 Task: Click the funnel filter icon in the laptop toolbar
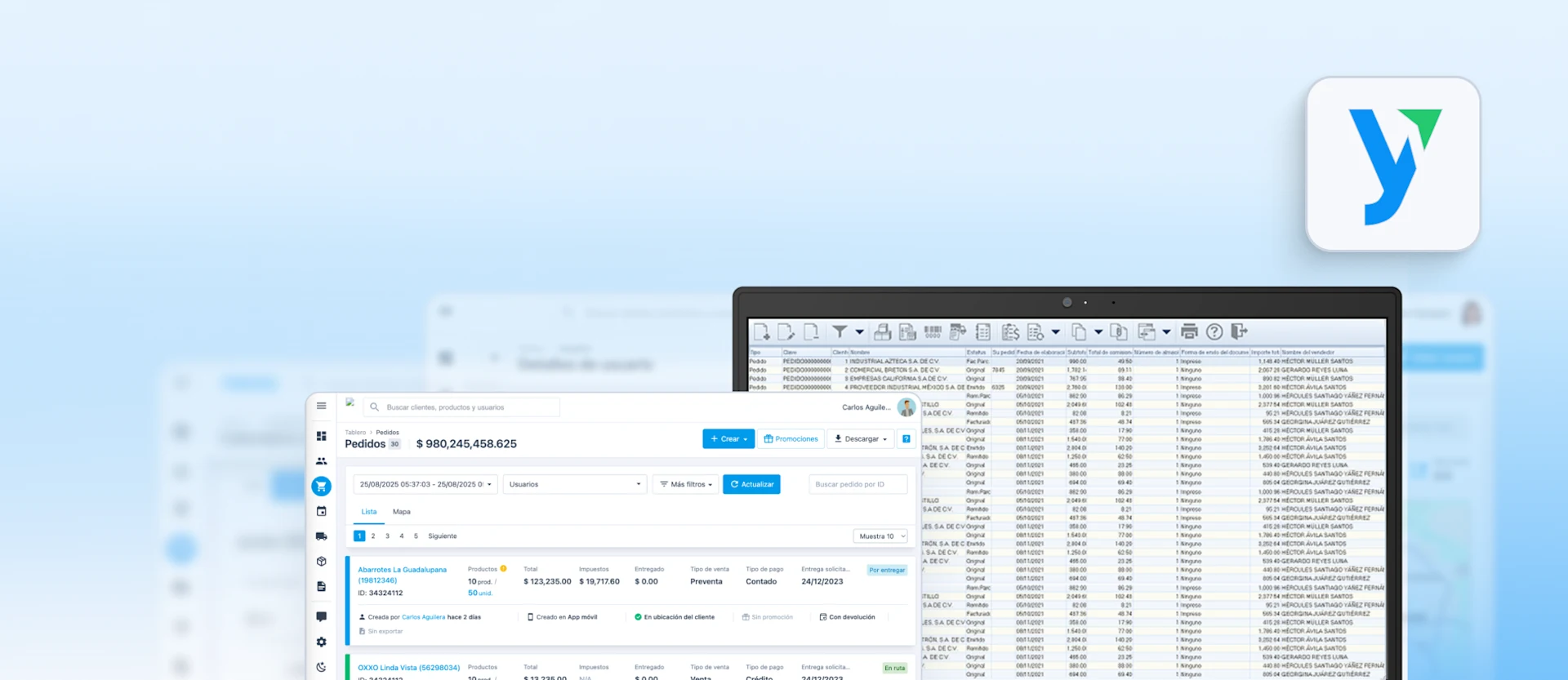pos(840,331)
